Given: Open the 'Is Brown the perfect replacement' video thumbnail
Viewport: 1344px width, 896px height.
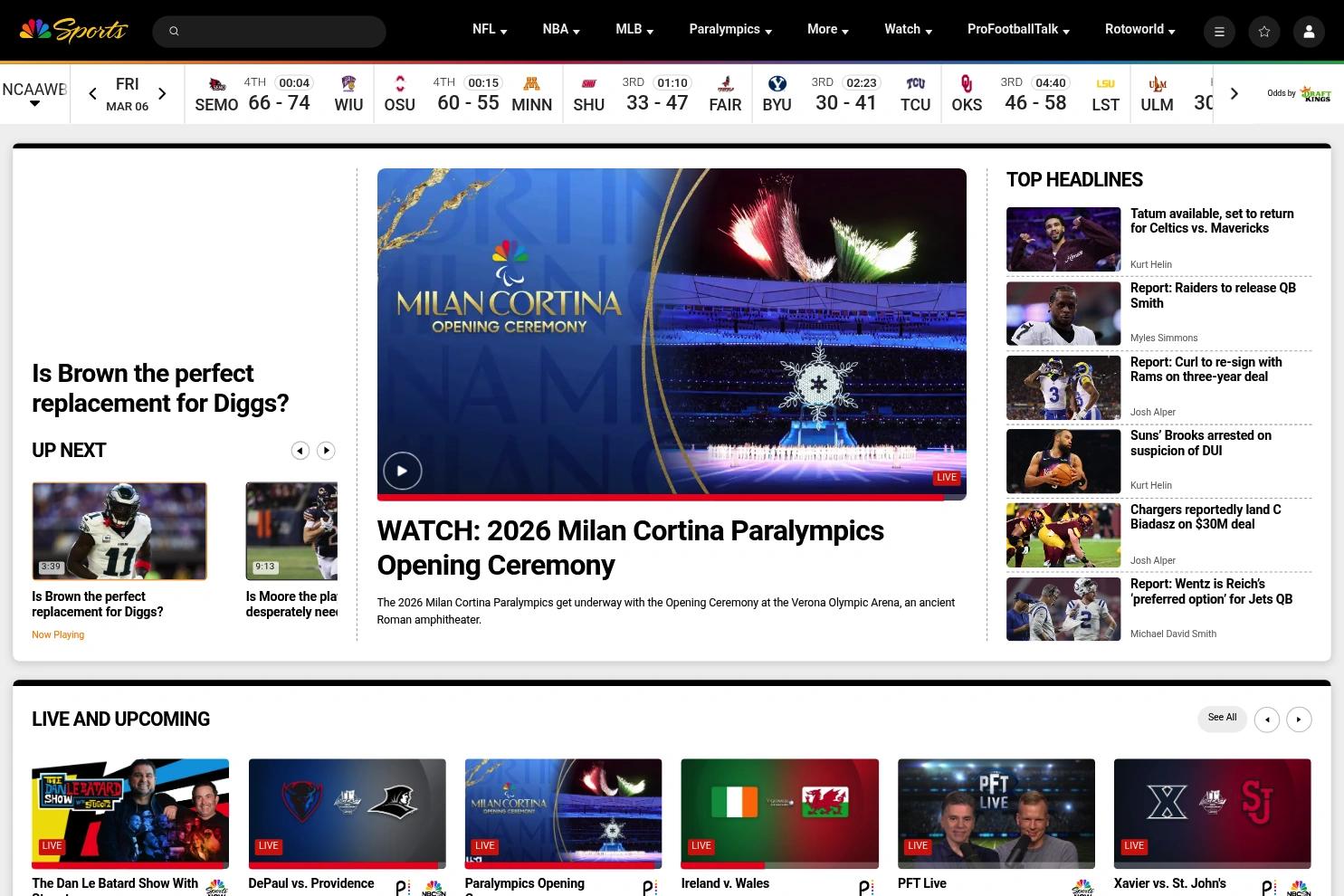Looking at the screenshot, I should coord(119,531).
